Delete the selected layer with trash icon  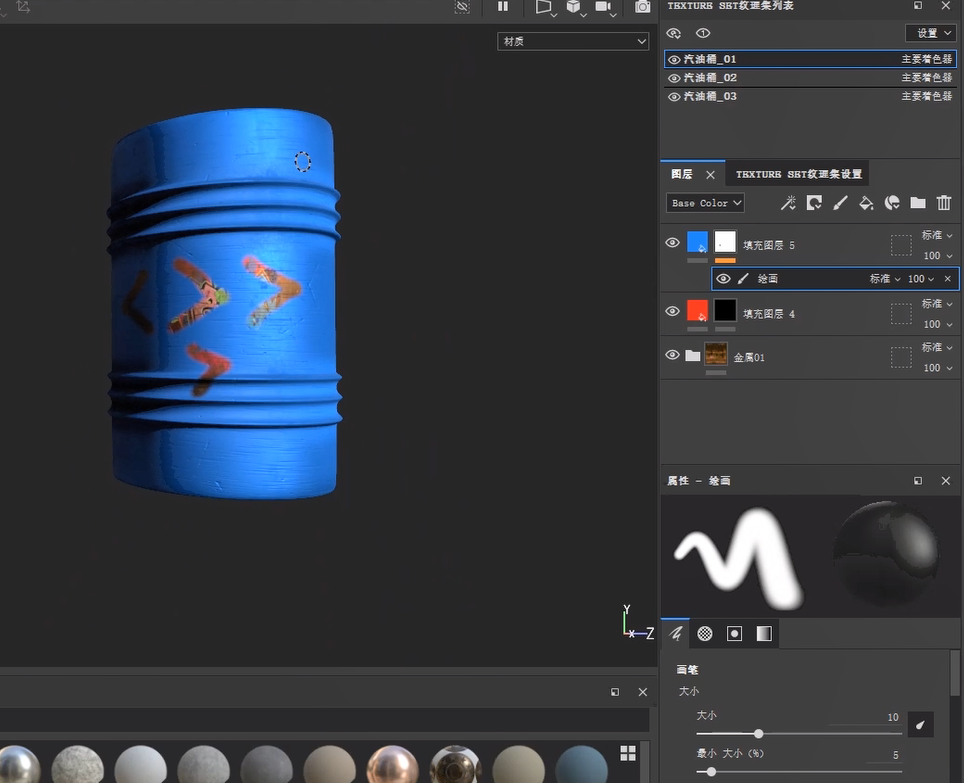point(943,203)
